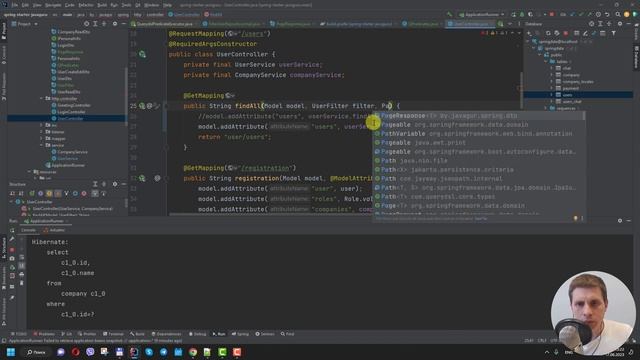Collapse the service package node
The image size is (640, 360).
(41, 145)
